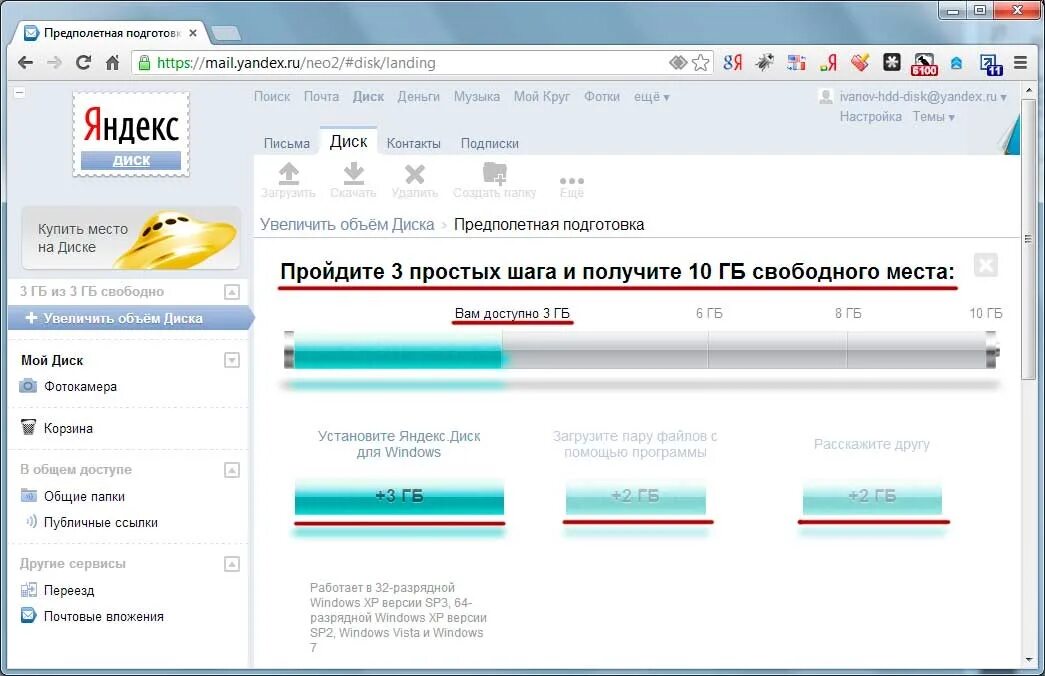
Task: Bookmark the page with the star icon
Action: pos(700,63)
